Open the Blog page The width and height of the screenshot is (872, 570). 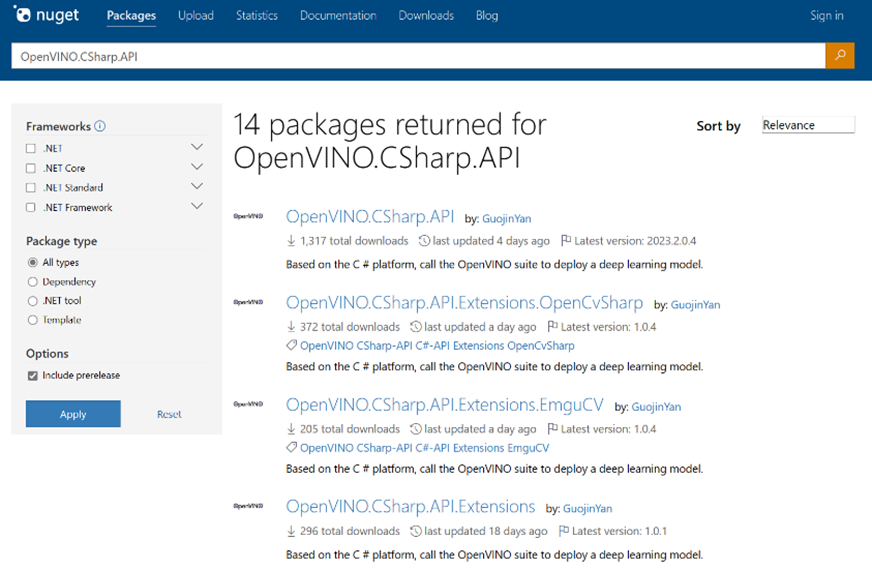coord(487,16)
